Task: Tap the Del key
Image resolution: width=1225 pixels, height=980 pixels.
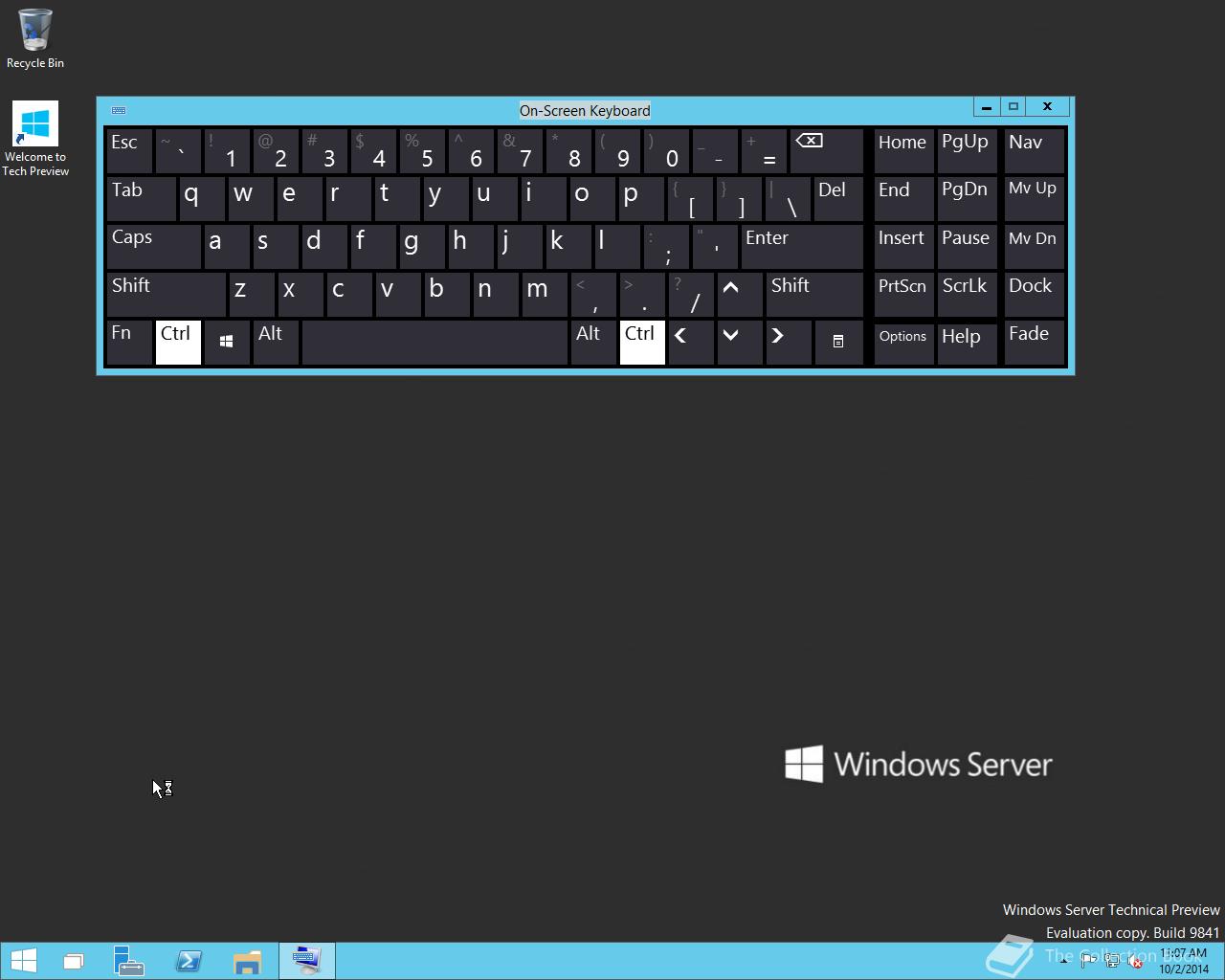Action: click(838, 199)
